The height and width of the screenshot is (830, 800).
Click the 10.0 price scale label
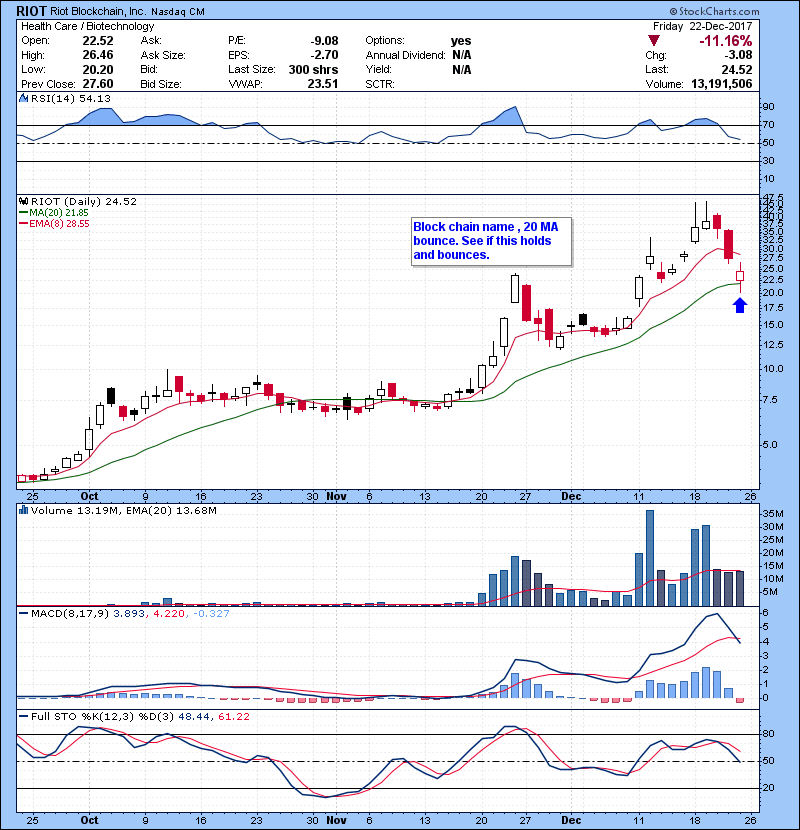pos(772,369)
